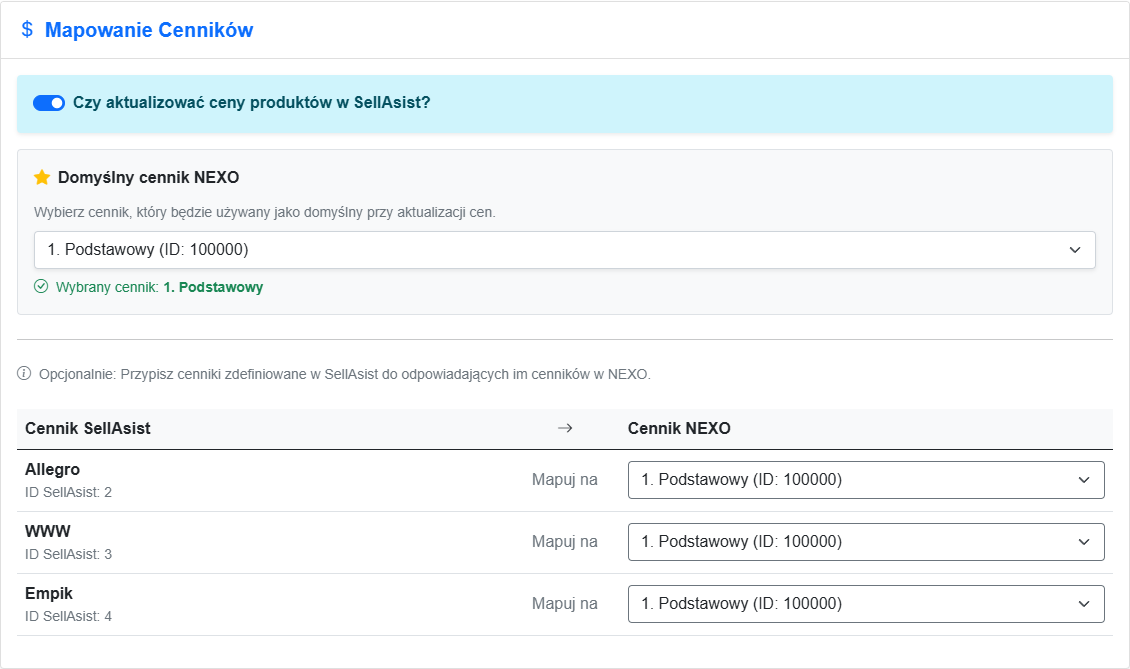The image size is (1130, 669).
Task: Select the Empik row name
Action: (49, 593)
